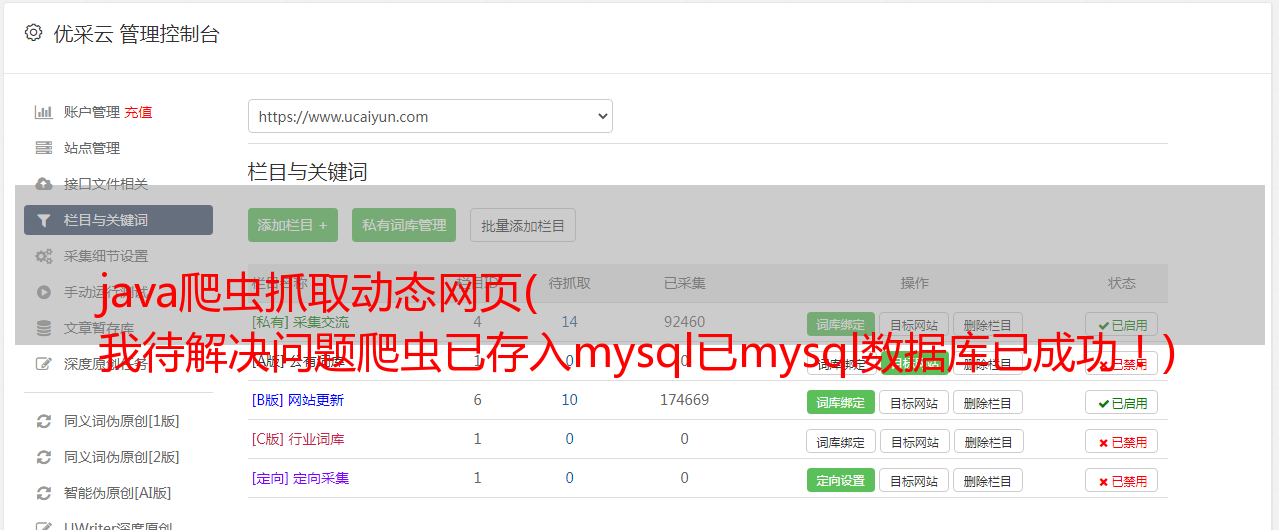Screen dimensions: 1279x530
Task: Toggle 已启用 status of the 采集交流 row
Action: (1122, 324)
